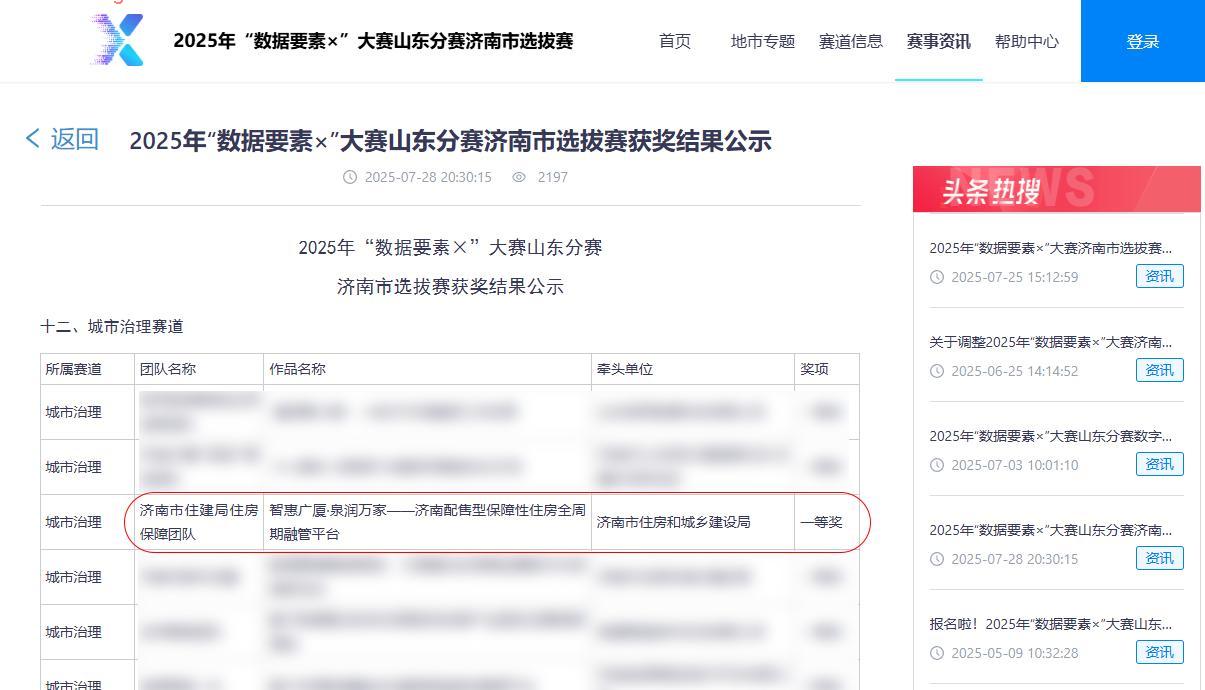The width and height of the screenshot is (1205, 690).
Task: Click the view count 2197
Action: [552, 177]
